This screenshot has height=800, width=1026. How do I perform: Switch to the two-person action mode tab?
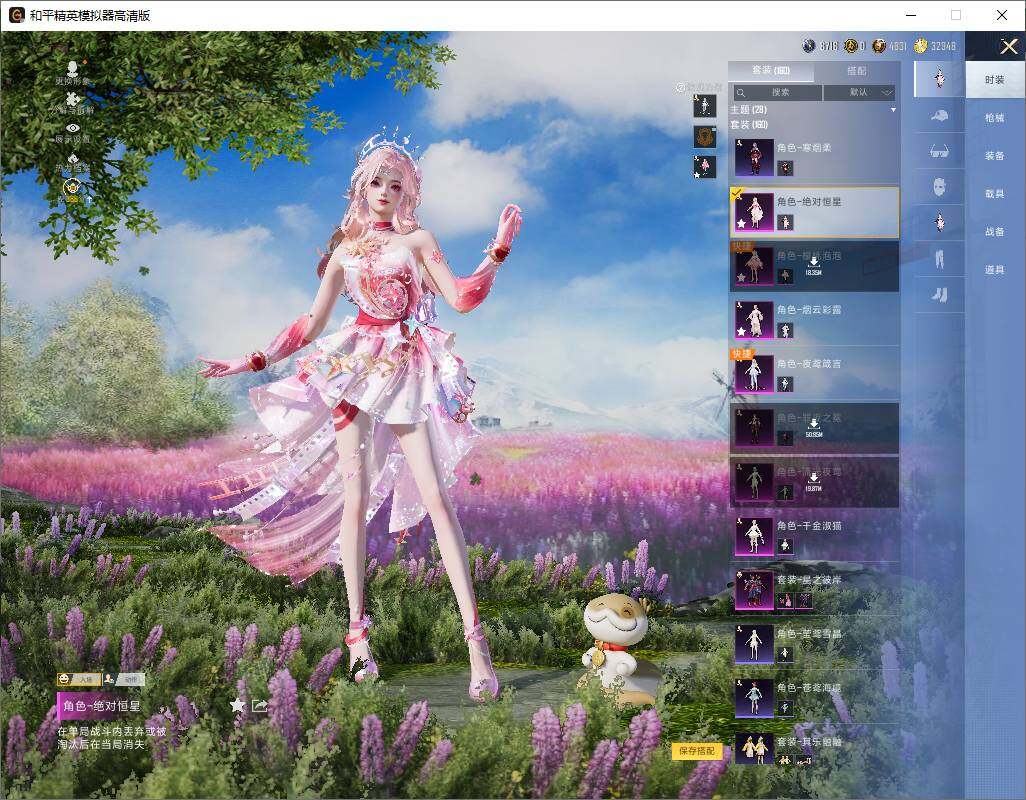(x=123, y=680)
